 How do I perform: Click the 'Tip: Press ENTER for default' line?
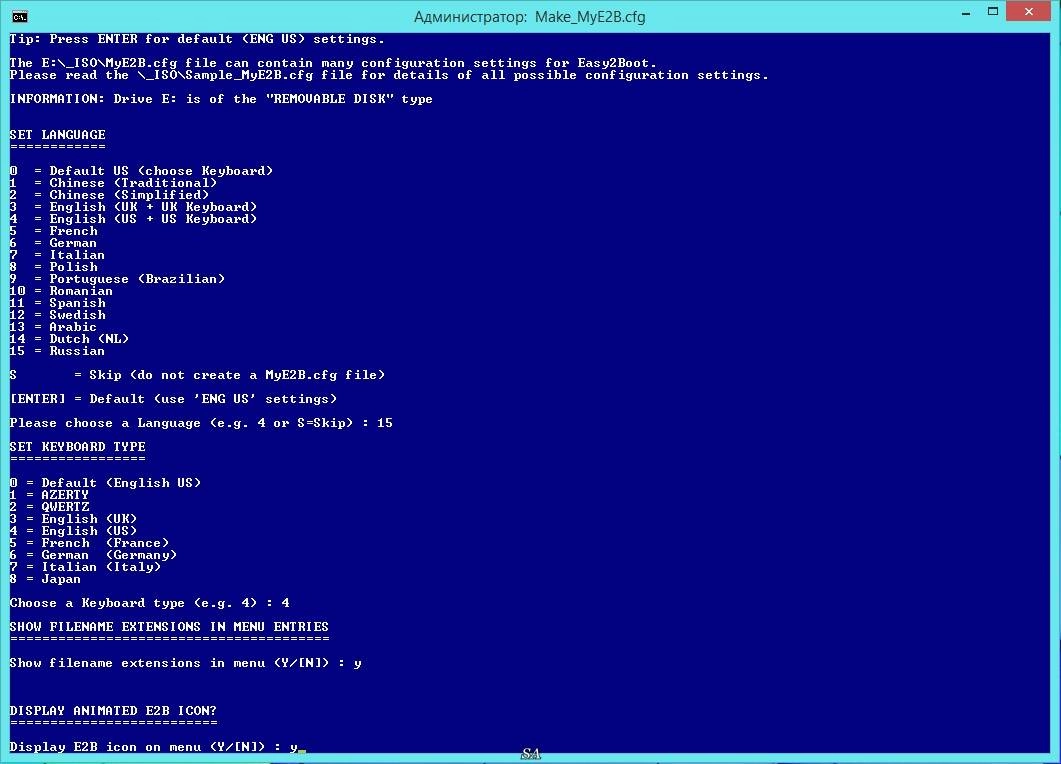point(197,39)
